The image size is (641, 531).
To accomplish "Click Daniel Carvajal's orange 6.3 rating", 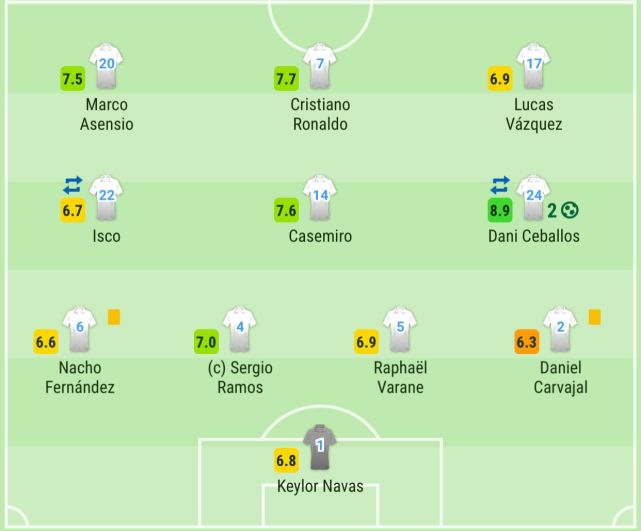I will coord(527,342).
